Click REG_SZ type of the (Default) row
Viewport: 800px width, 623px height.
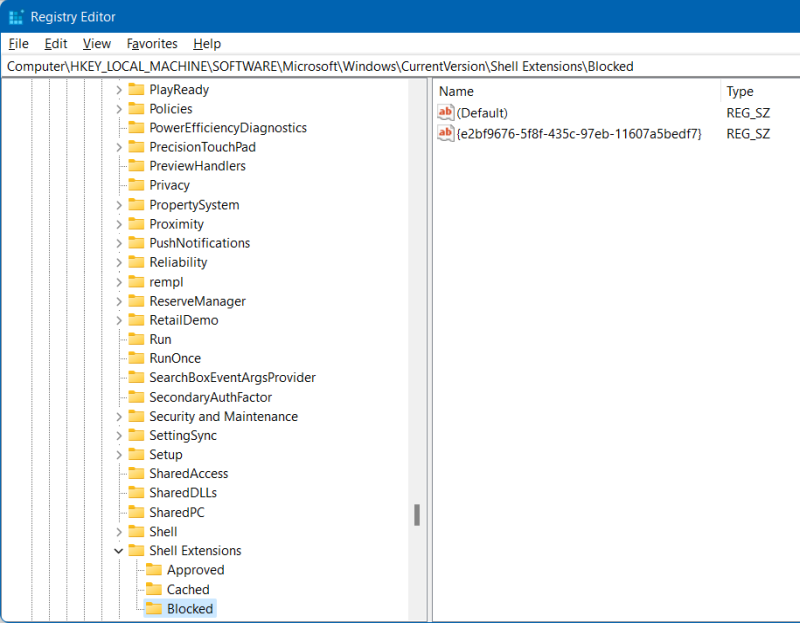pos(748,113)
